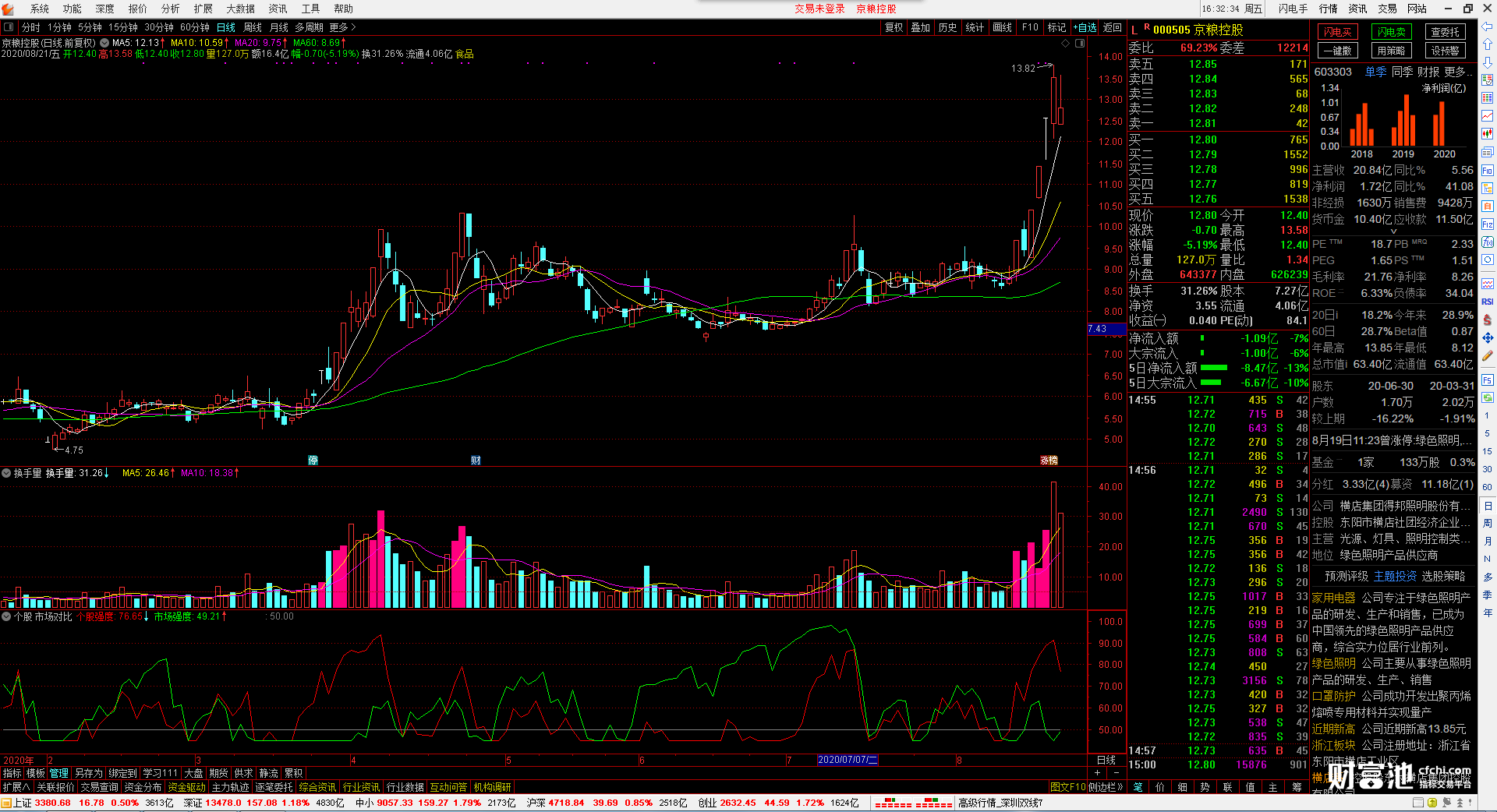Click the 一键撤 button
The height and width of the screenshot is (812, 1497).
(x=1338, y=51)
